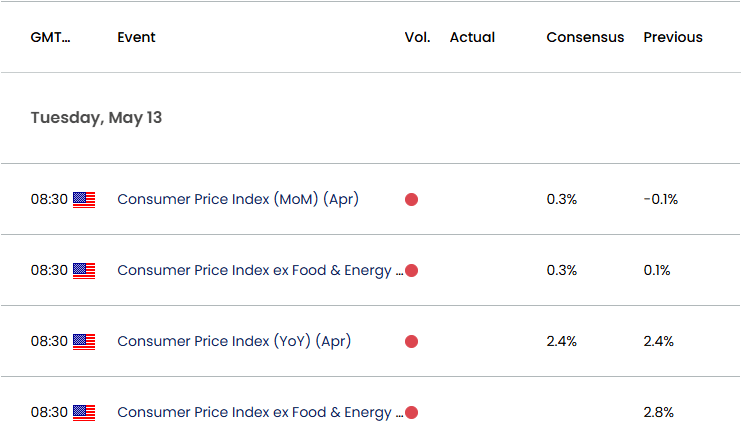Image resolution: width=742 pixels, height=444 pixels.
Task: Select the GMT time column header
Action: [50, 37]
